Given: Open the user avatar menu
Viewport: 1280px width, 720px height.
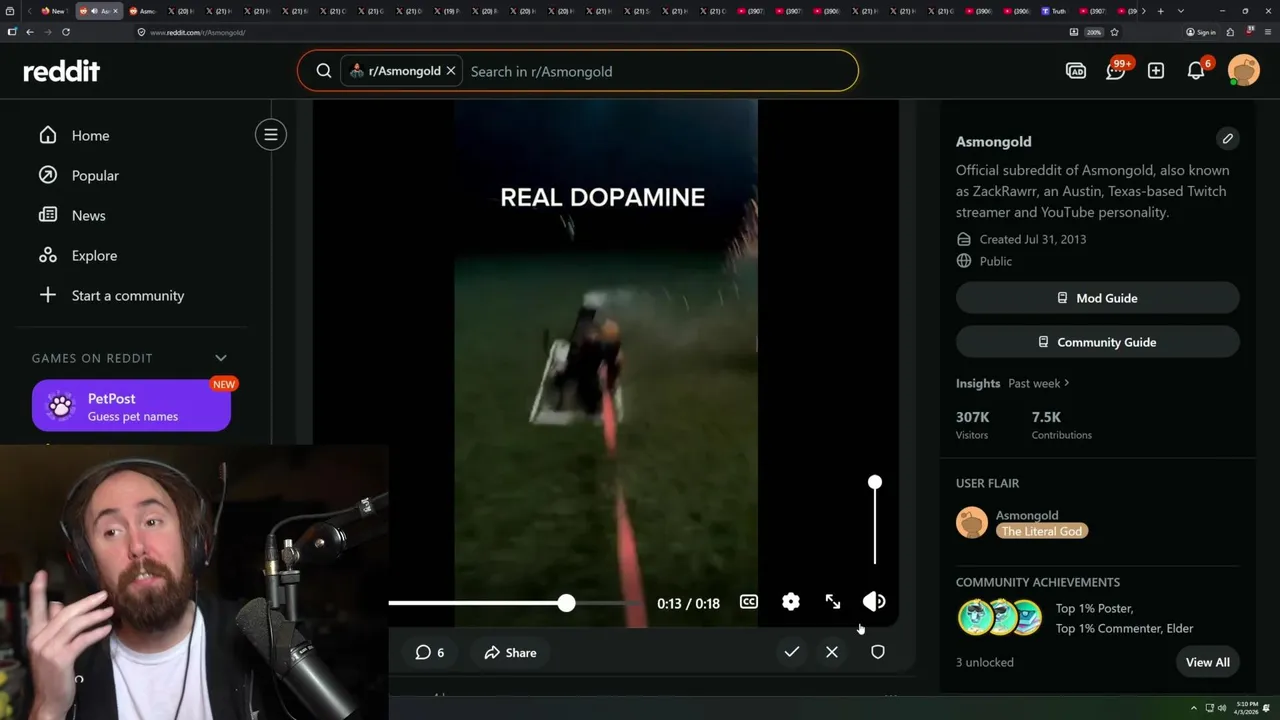Looking at the screenshot, I should (x=1244, y=71).
